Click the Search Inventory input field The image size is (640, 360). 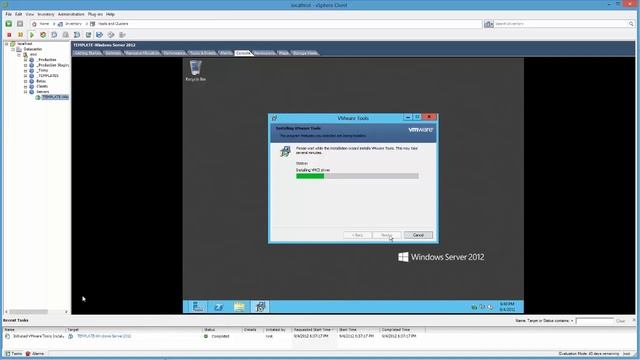(x=561, y=24)
